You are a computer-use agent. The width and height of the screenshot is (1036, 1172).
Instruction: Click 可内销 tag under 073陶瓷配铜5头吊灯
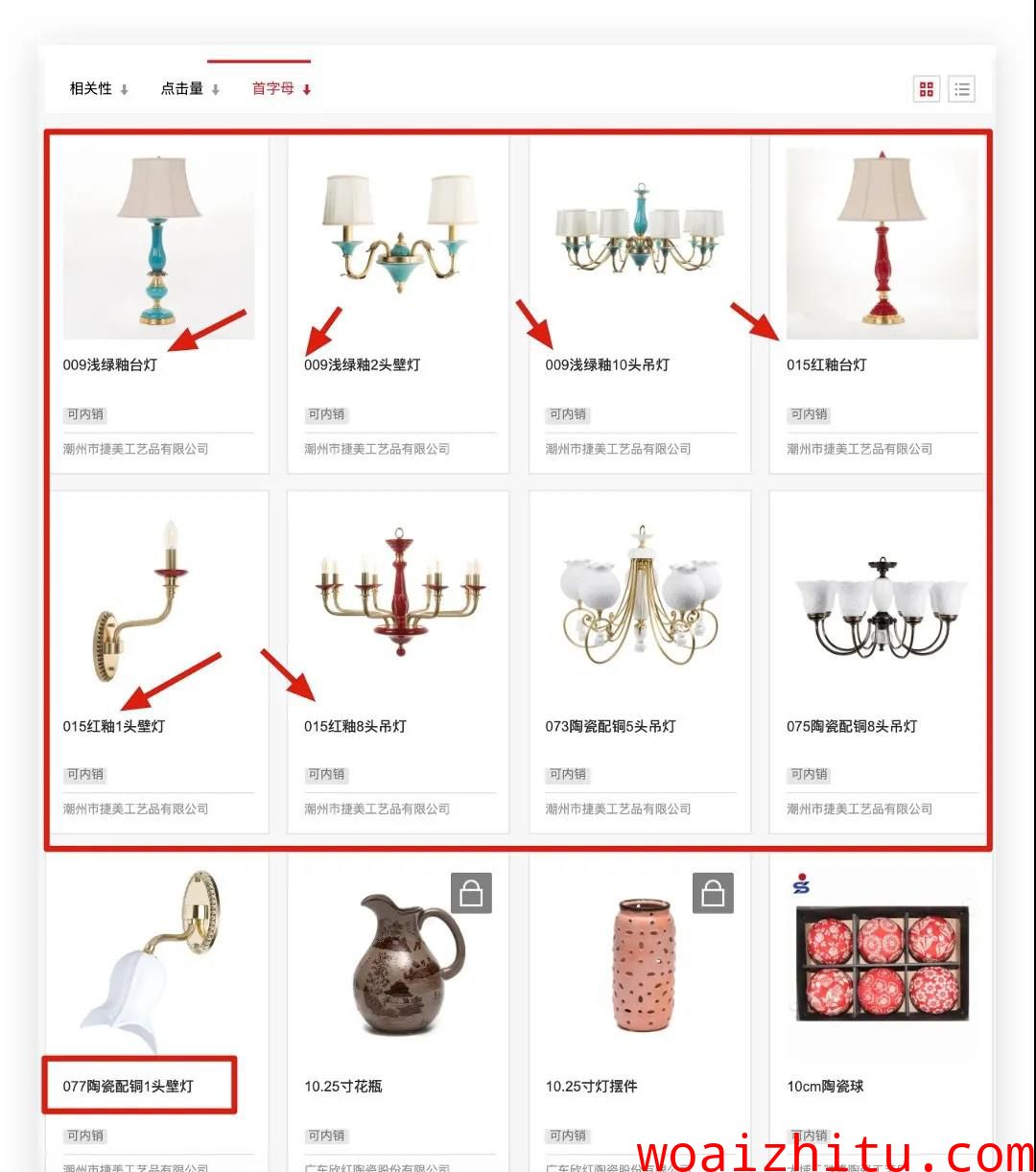[567, 774]
